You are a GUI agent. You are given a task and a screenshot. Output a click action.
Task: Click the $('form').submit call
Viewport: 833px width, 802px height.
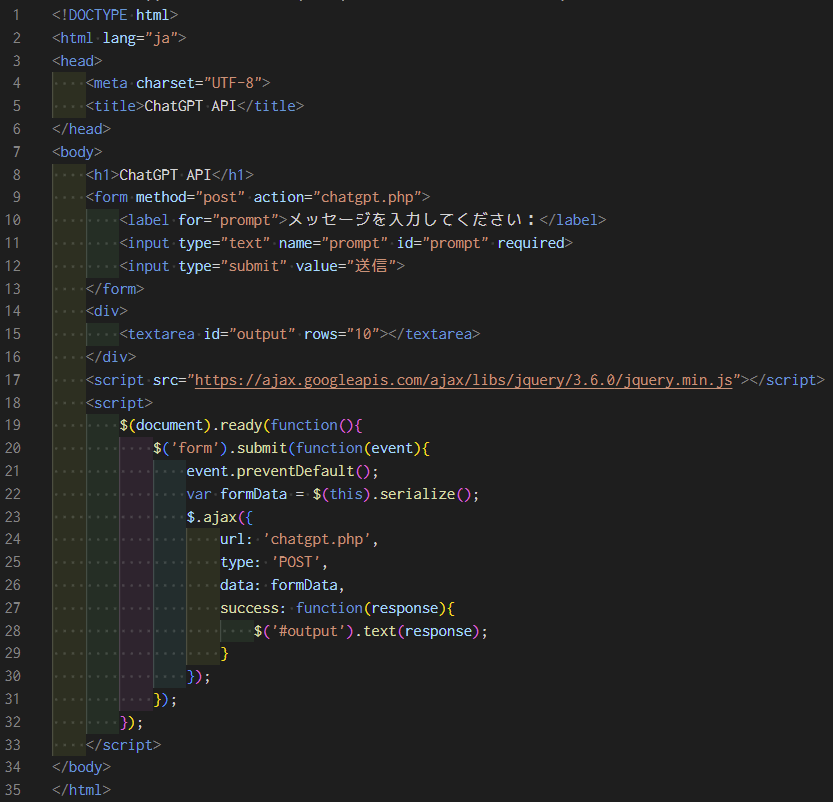220,448
